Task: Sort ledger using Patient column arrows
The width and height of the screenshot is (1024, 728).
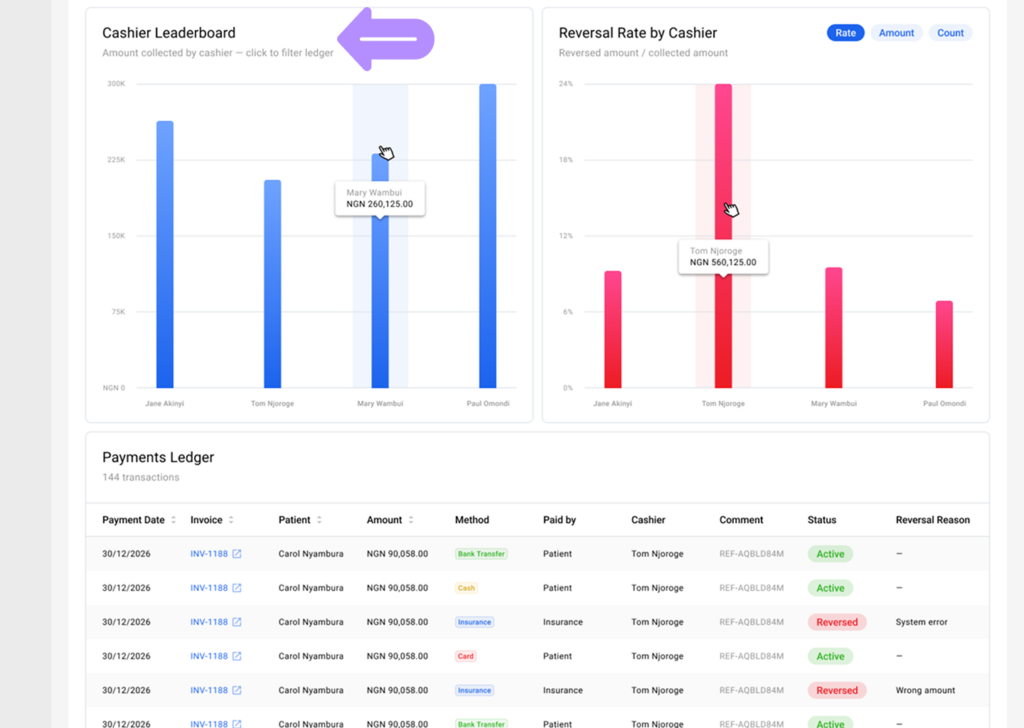Action: pos(319,520)
